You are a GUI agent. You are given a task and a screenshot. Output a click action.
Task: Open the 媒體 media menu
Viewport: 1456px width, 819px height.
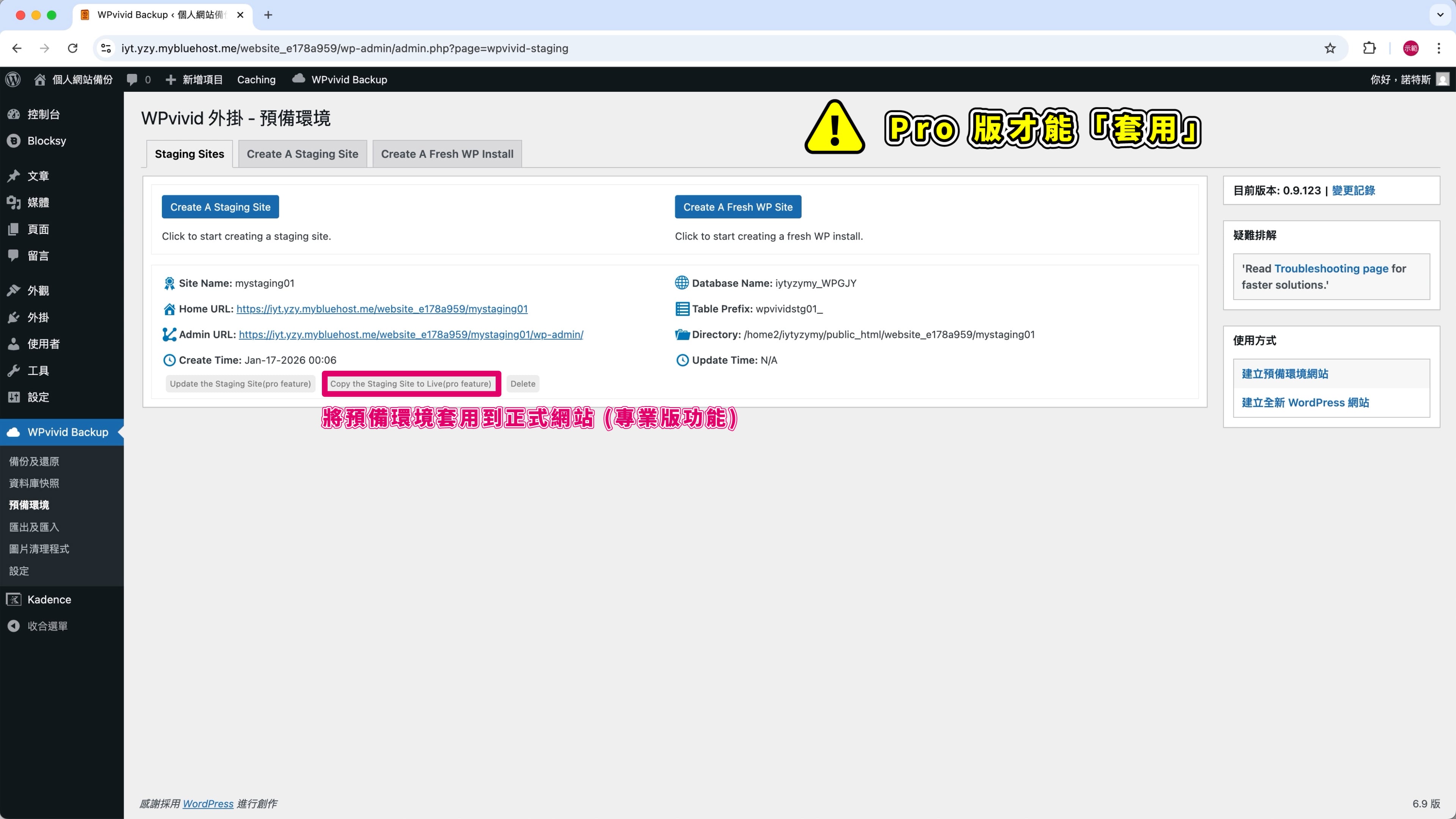tap(38, 202)
